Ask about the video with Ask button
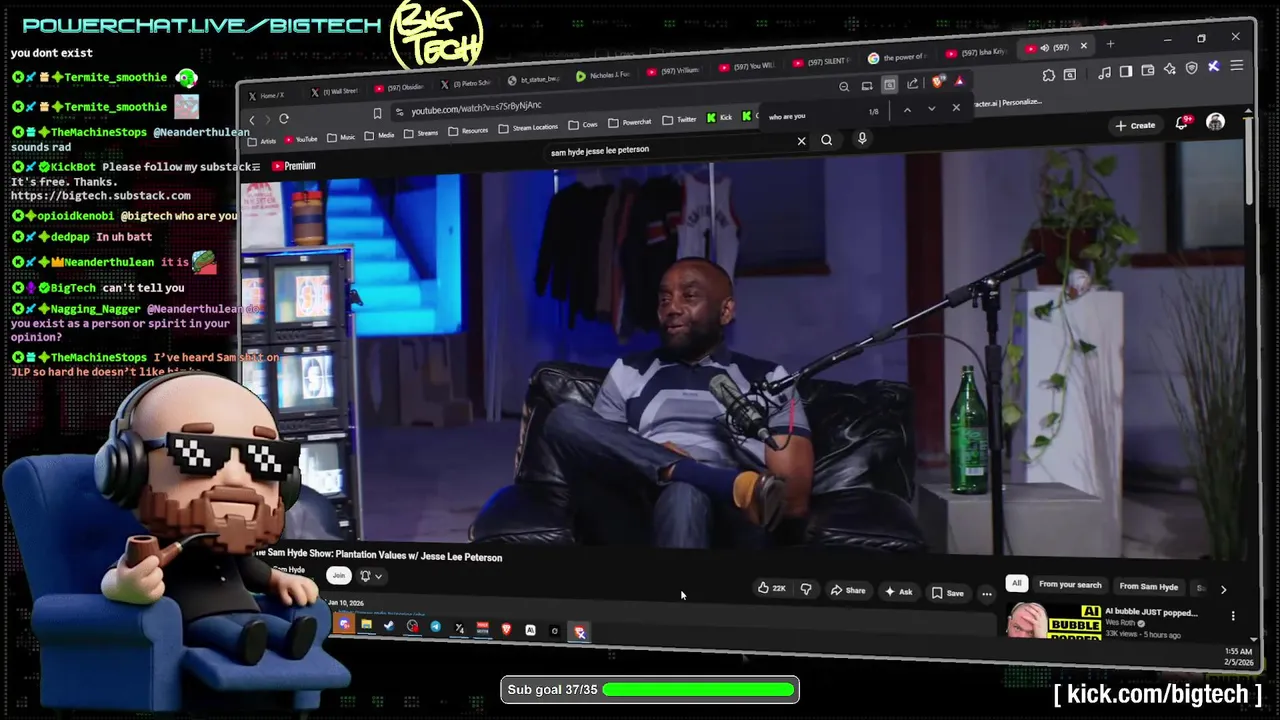 click(x=898, y=592)
